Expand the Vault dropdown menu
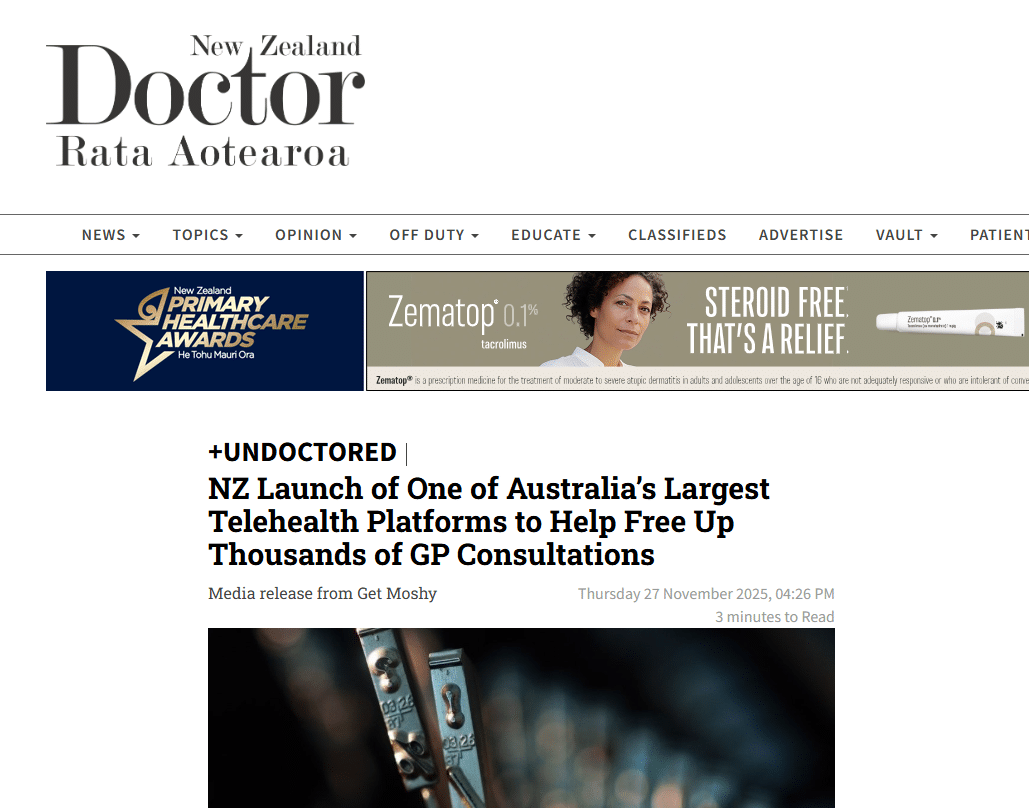Screen dimensions: 1029x808 [x=906, y=235]
